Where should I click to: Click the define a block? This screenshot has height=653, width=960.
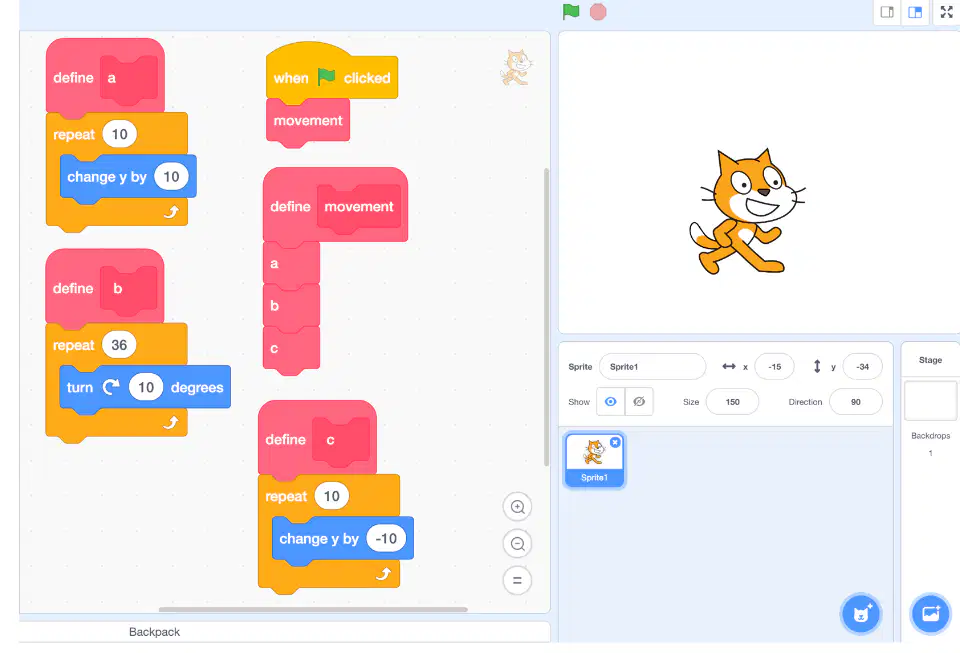click(x=105, y=76)
